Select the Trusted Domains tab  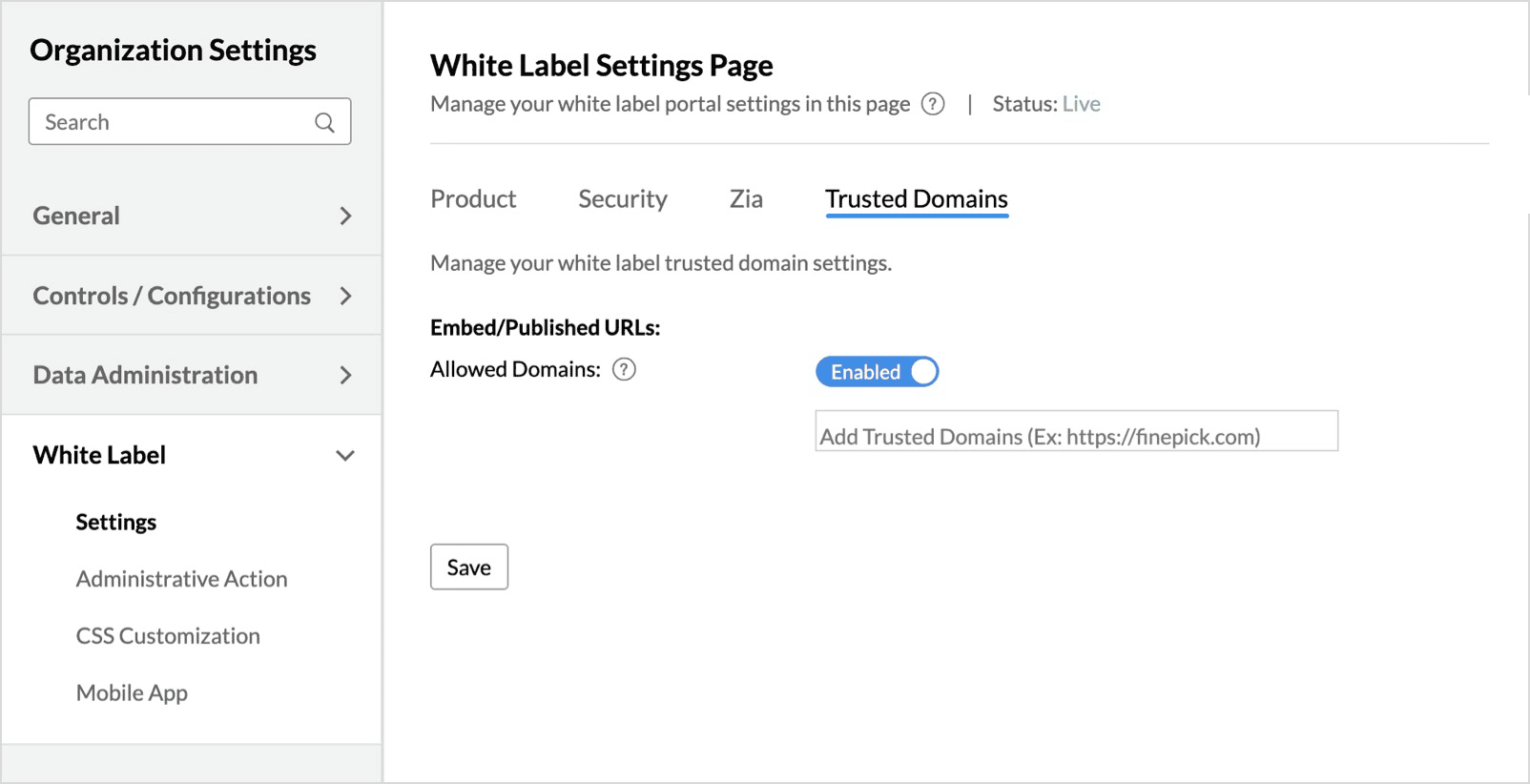pos(916,199)
